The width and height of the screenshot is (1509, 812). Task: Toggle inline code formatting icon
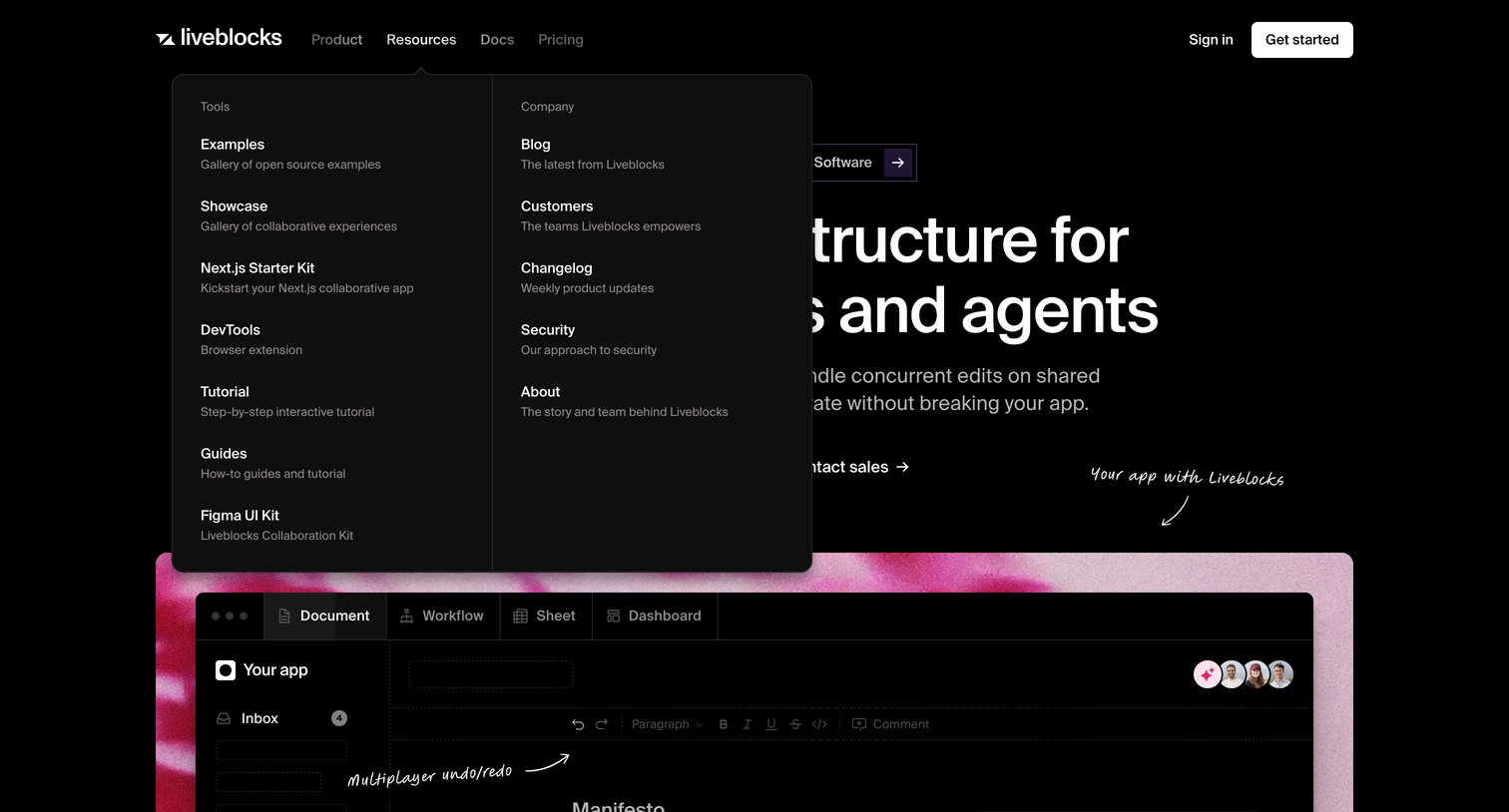[819, 724]
